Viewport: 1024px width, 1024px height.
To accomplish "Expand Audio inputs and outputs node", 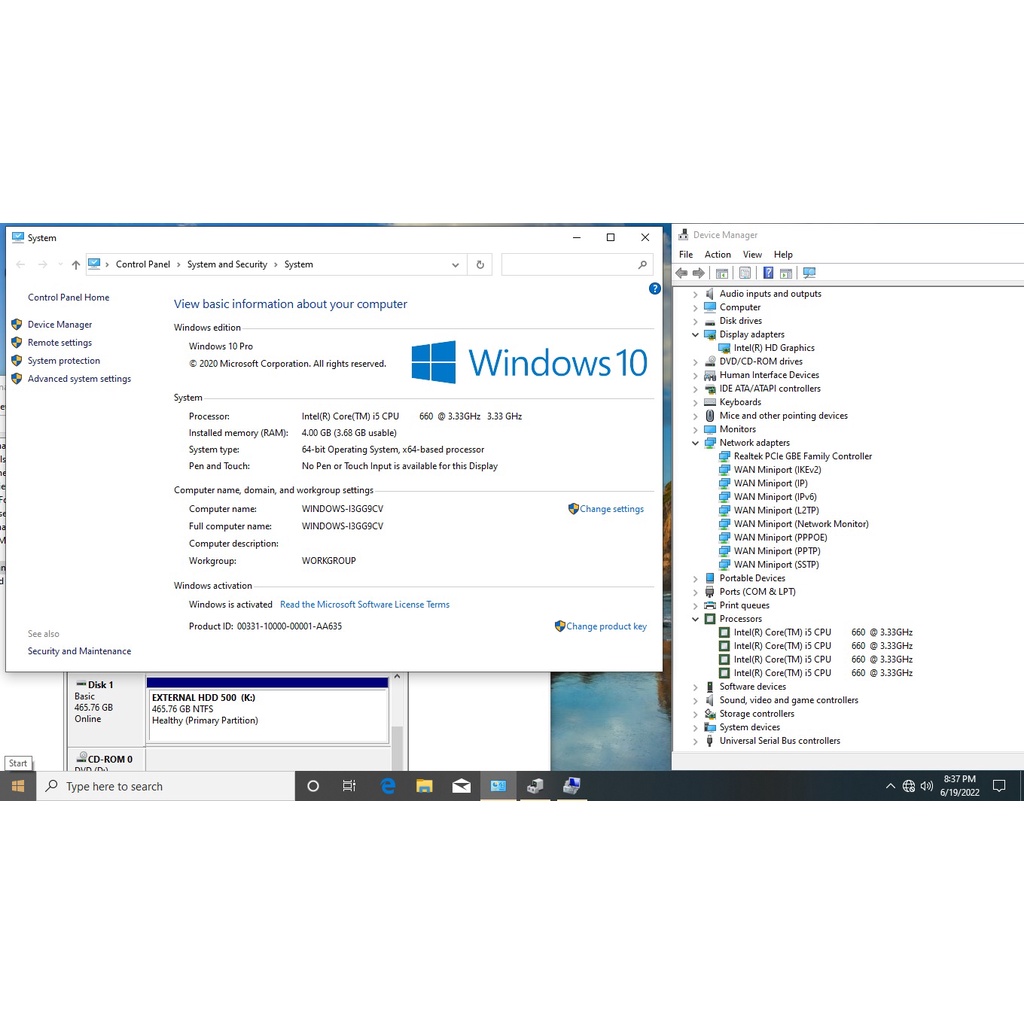I will (x=696, y=295).
